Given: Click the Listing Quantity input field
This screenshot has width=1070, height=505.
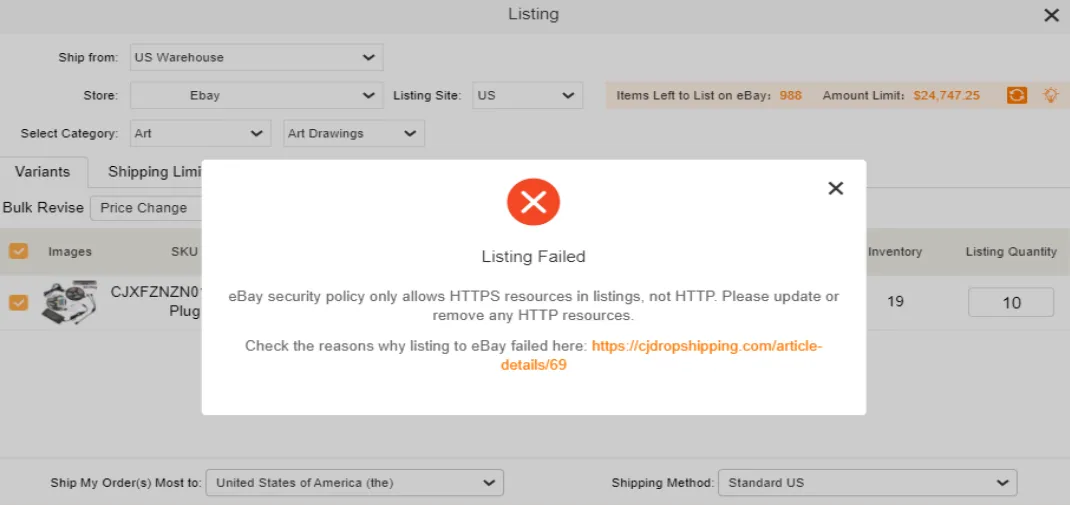Looking at the screenshot, I should (1011, 302).
